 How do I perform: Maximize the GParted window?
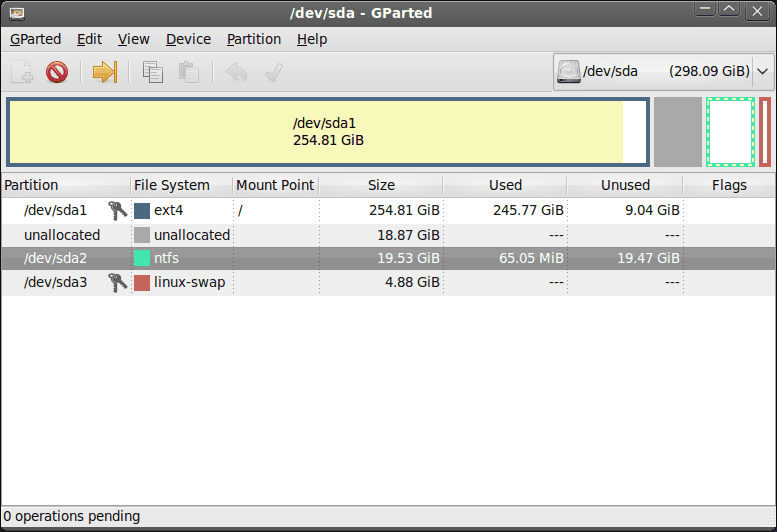(x=729, y=9)
